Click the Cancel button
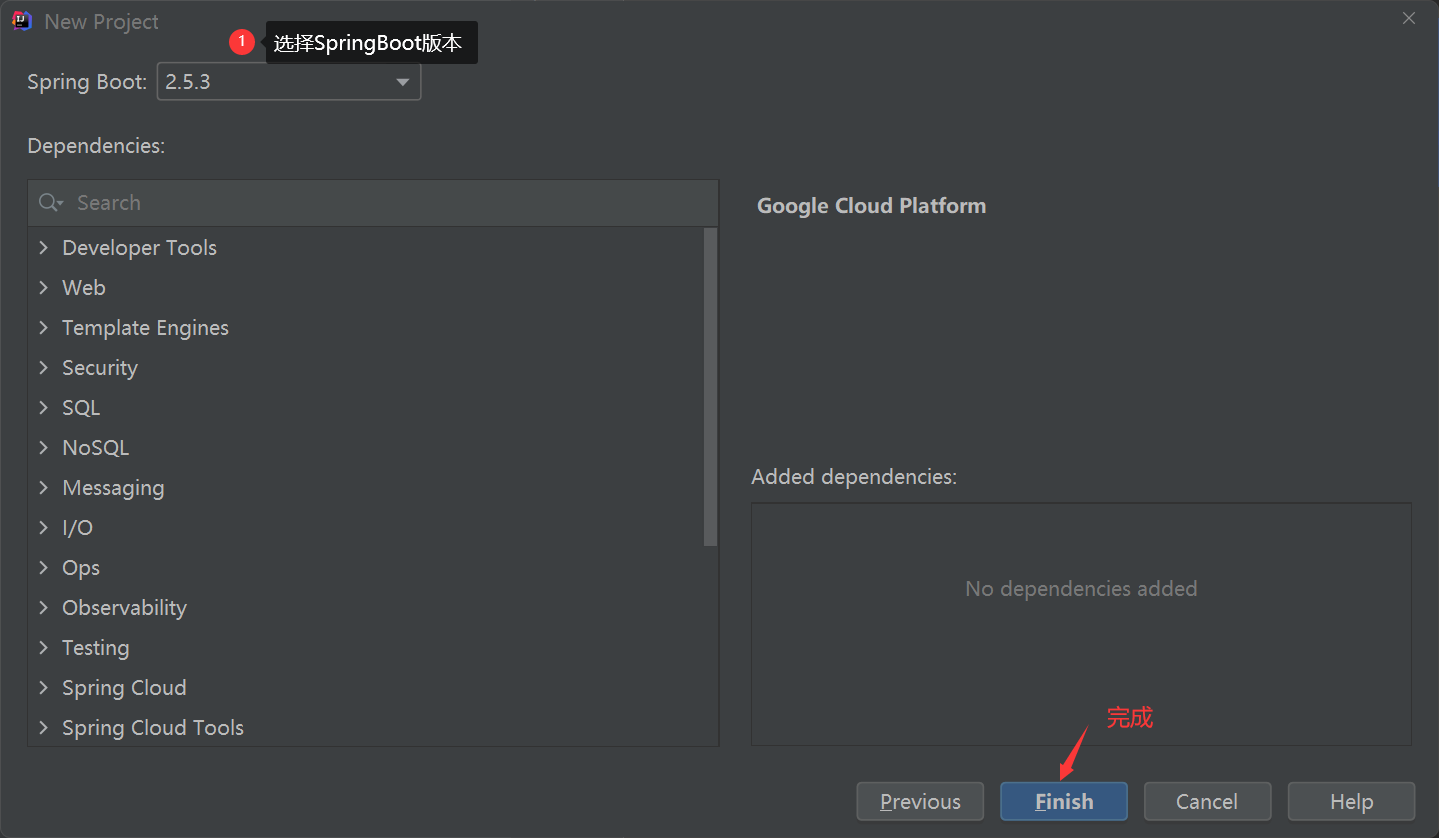The image size is (1439, 838). [1207, 801]
